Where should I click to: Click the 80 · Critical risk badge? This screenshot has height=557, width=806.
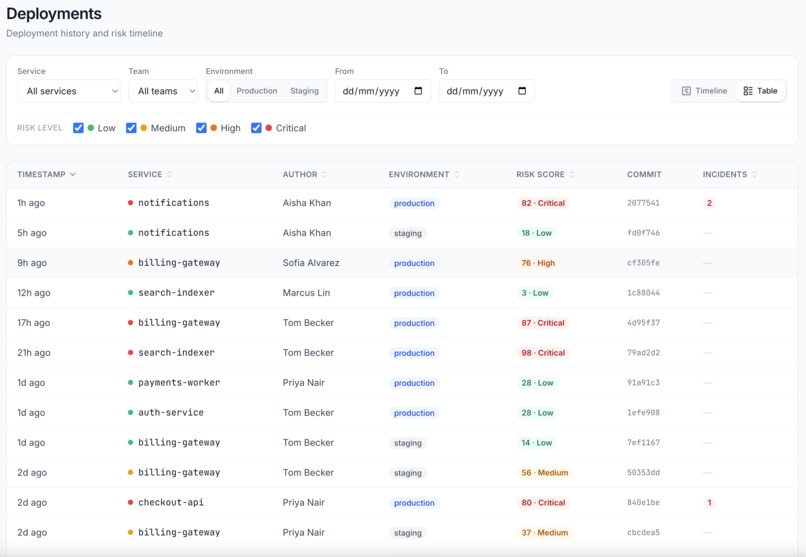click(x=543, y=503)
